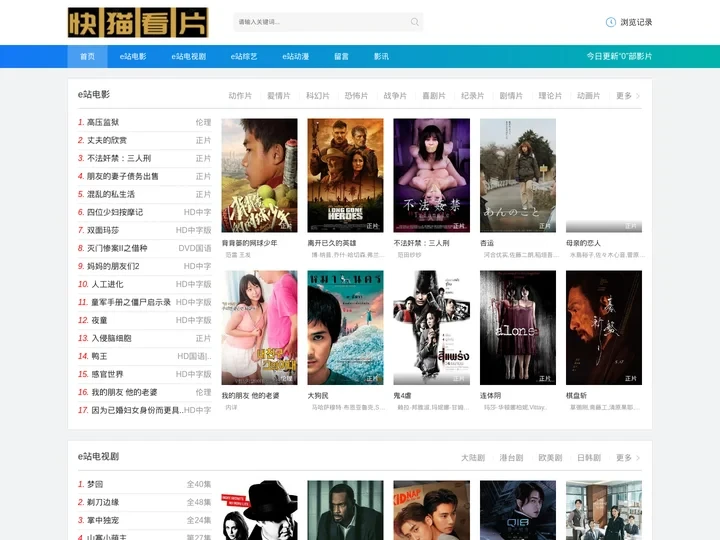Click the browsing history clock icon
This screenshot has height=540, width=720.
pyautogui.click(x=610, y=22)
